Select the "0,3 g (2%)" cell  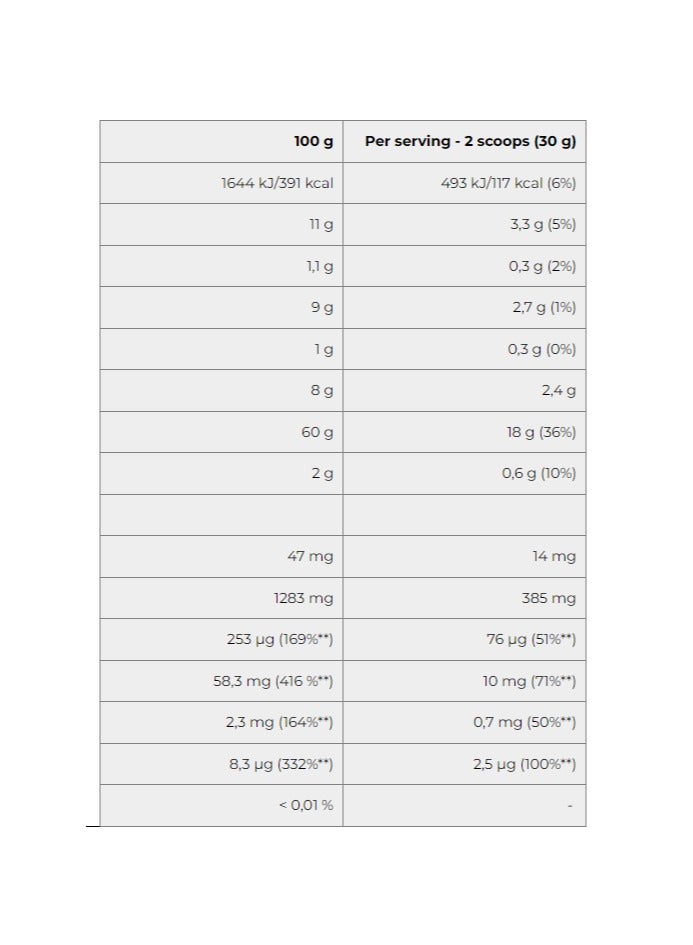[x=542, y=267]
